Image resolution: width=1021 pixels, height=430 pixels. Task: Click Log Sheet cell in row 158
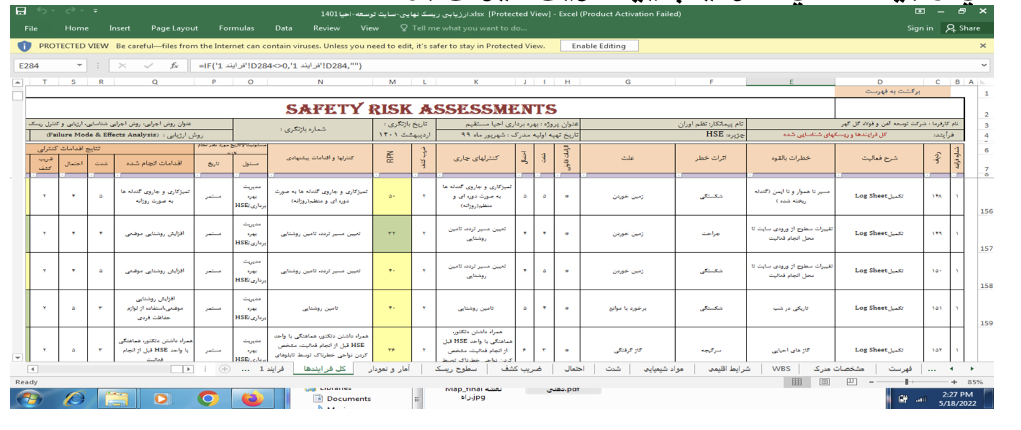[x=879, y=270]
